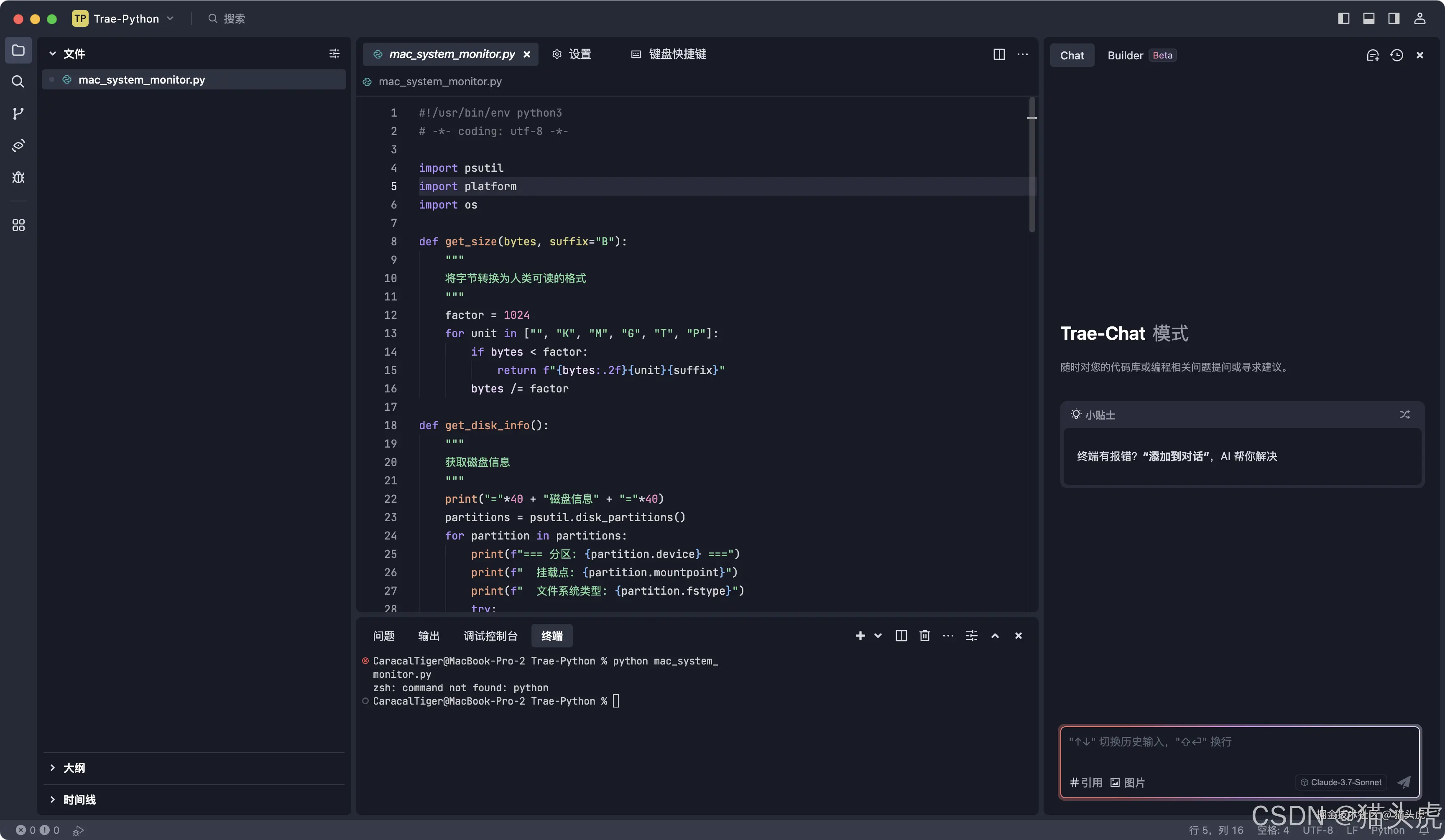Click the 'import psutil' line
This screenshot has width=1445, height=840.
coord(461,168)
